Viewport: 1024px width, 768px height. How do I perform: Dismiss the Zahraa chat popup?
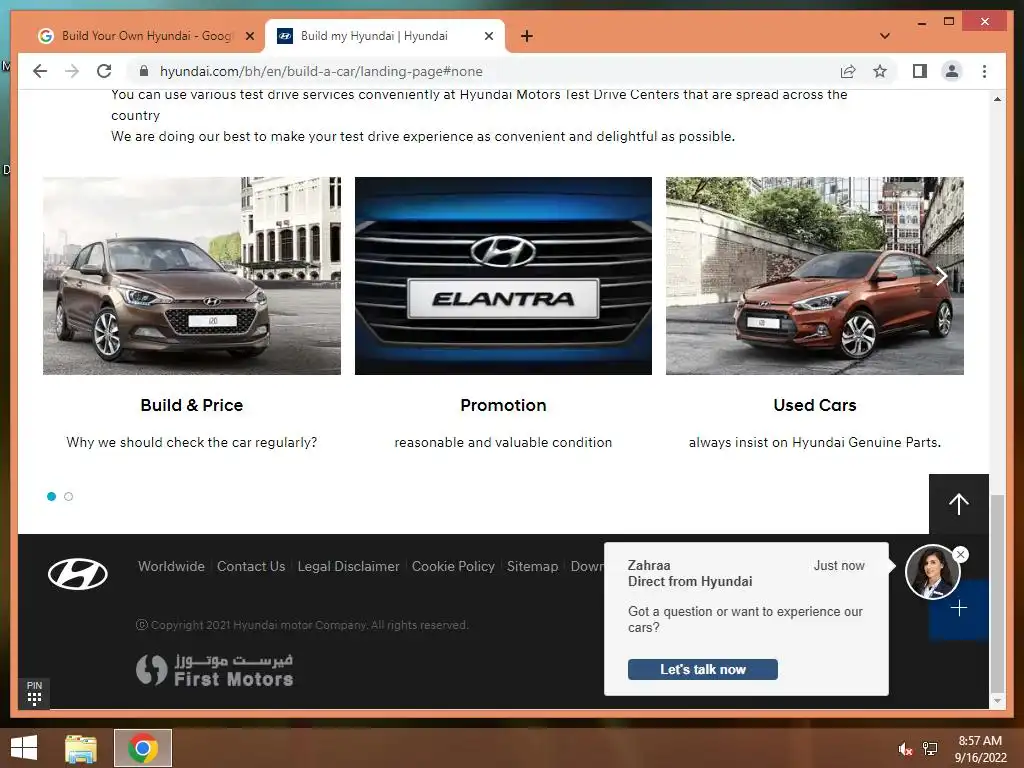coord(960,554)
